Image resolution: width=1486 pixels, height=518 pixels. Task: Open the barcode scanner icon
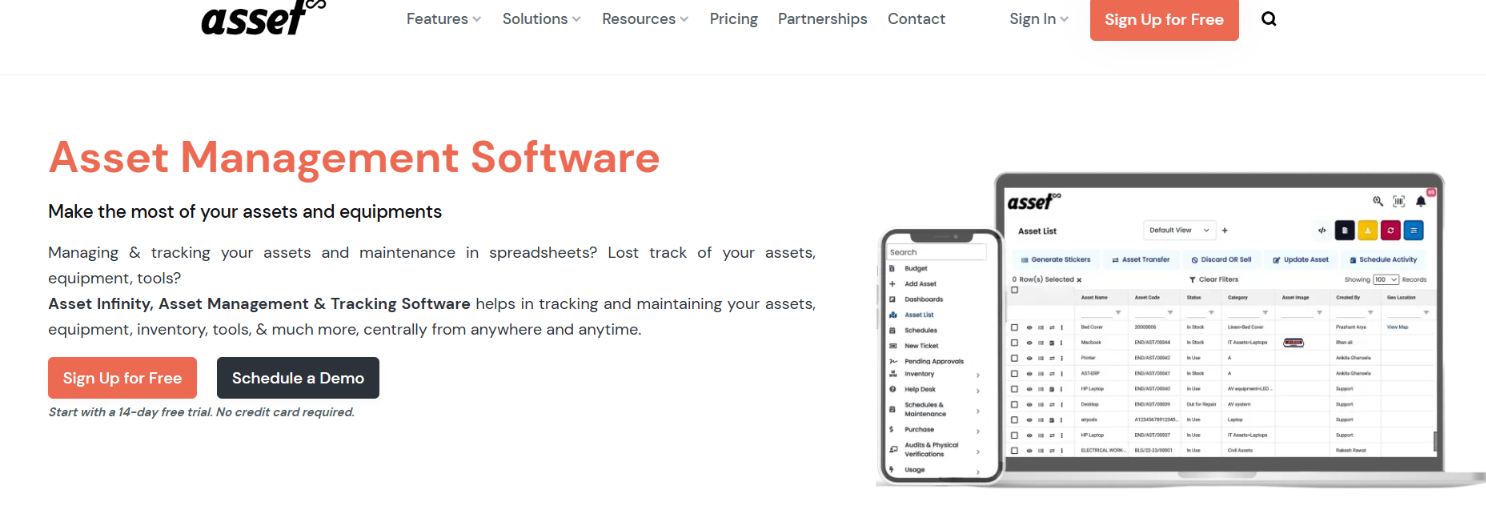(1399, 201)
